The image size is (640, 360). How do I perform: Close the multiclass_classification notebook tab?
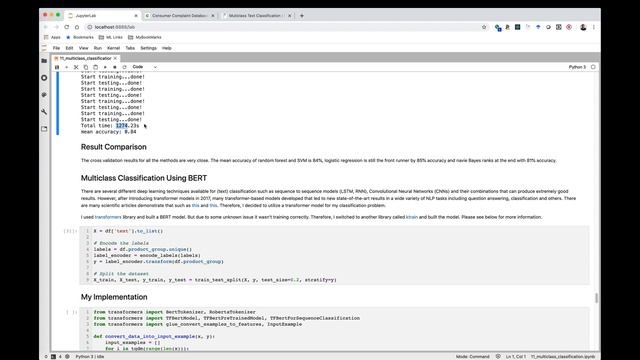point(115,58)
